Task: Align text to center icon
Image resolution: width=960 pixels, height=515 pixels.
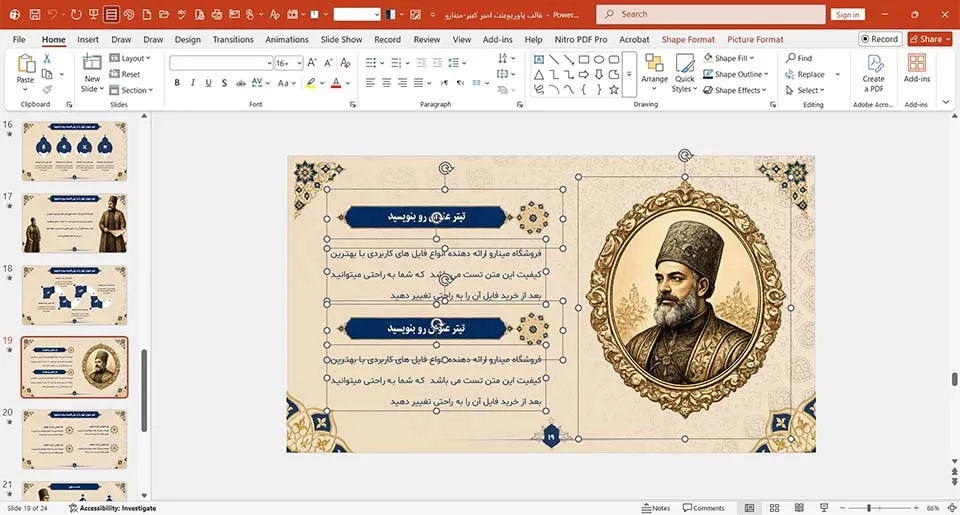Action: [386, 82]
